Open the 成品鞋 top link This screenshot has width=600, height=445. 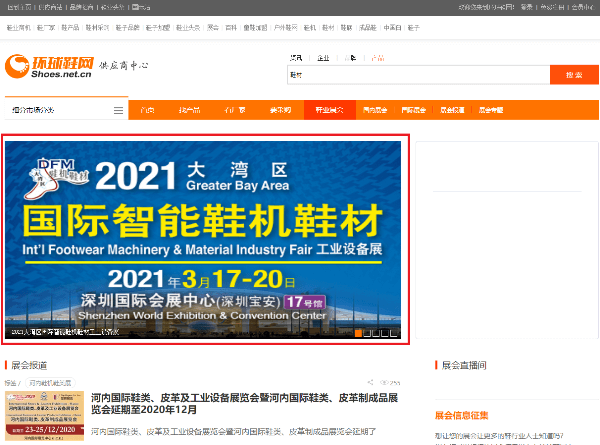368,28
